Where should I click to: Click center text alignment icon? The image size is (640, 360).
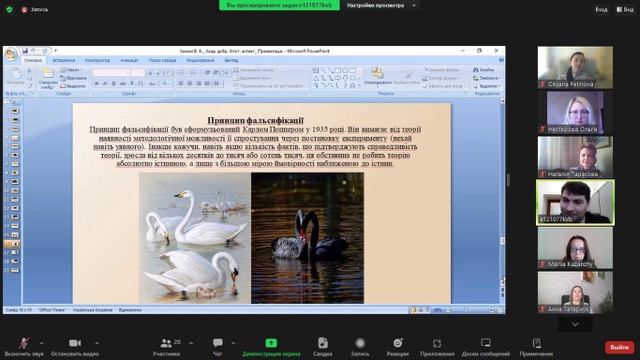coord(189,83)
